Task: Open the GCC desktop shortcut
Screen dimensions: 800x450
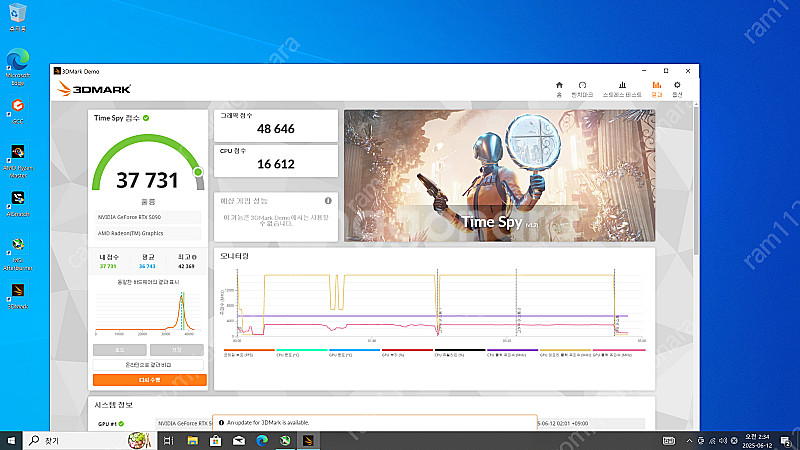Action: [x=18, y=111]
